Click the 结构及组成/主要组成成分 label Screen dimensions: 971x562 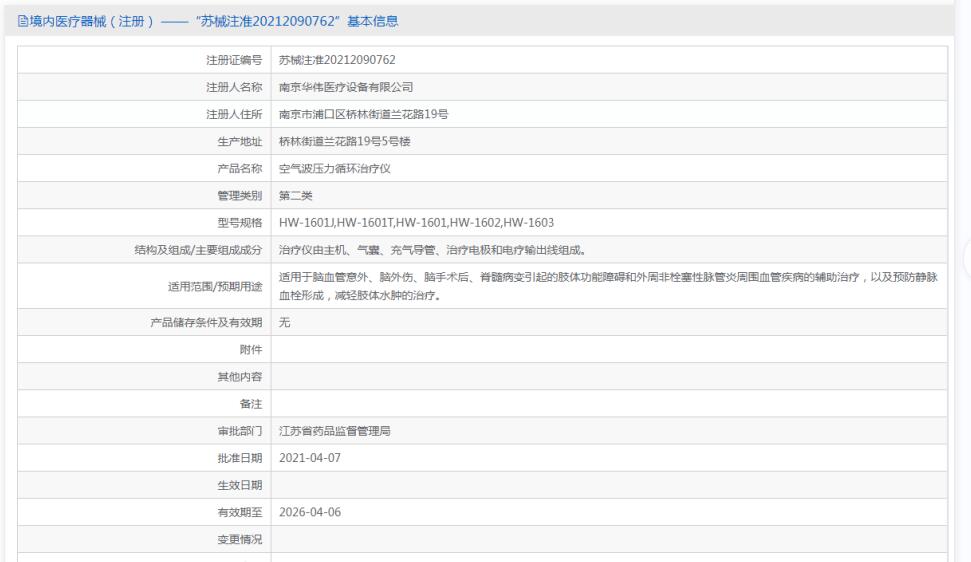point(198,250)
